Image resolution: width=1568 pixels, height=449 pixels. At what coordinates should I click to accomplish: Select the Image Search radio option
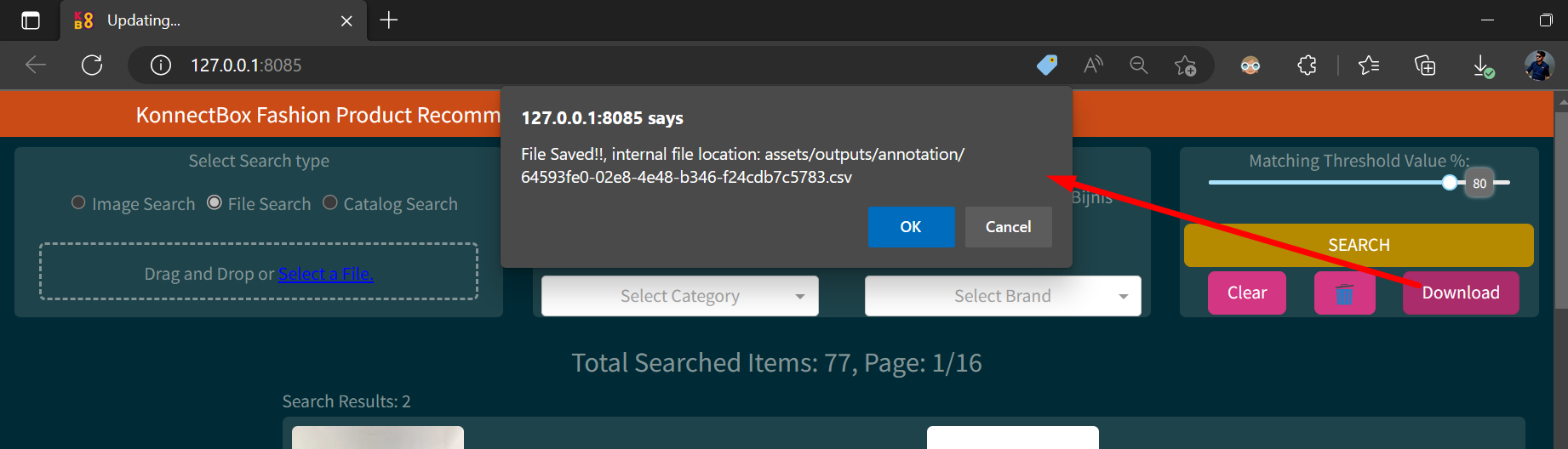pos(78,203)
